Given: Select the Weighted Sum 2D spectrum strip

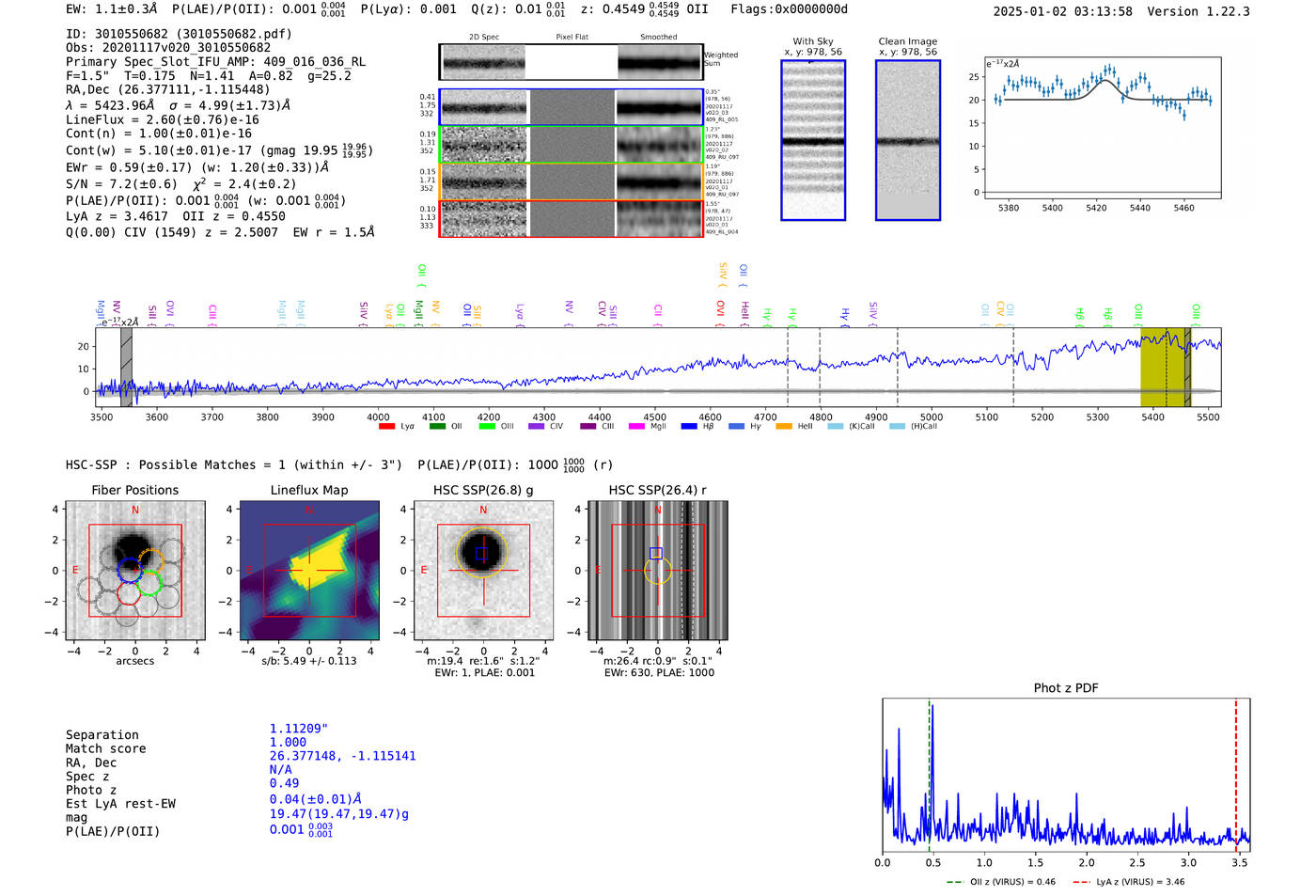Looking at the screenshot, I should pos(572,62).
